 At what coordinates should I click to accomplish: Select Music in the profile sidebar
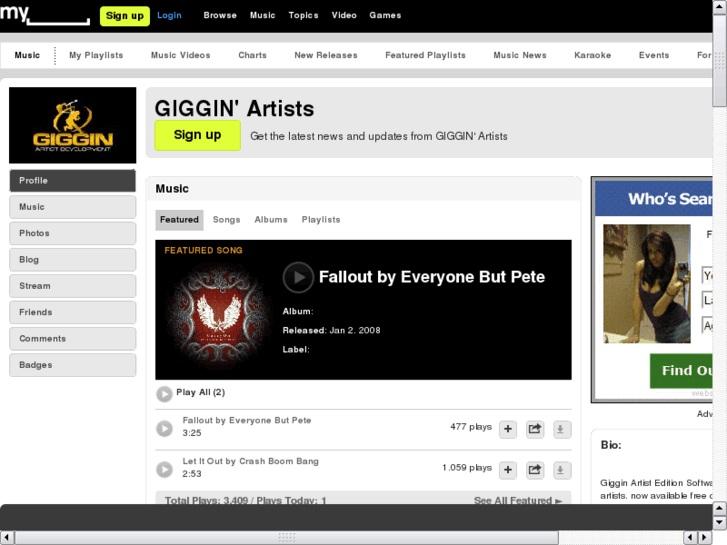point(73,207)
